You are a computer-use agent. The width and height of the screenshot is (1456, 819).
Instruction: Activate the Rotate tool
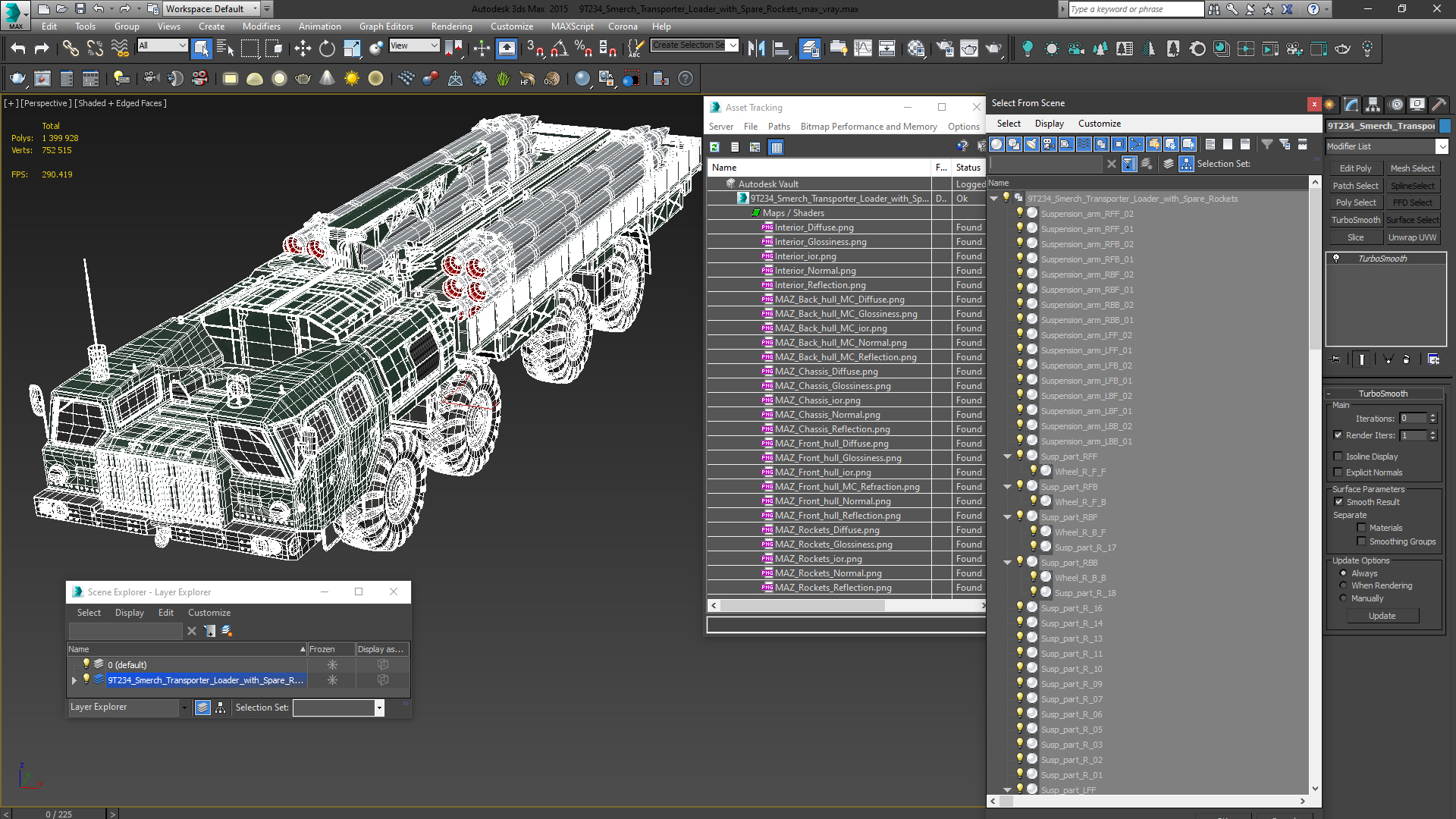coord(327,49)
